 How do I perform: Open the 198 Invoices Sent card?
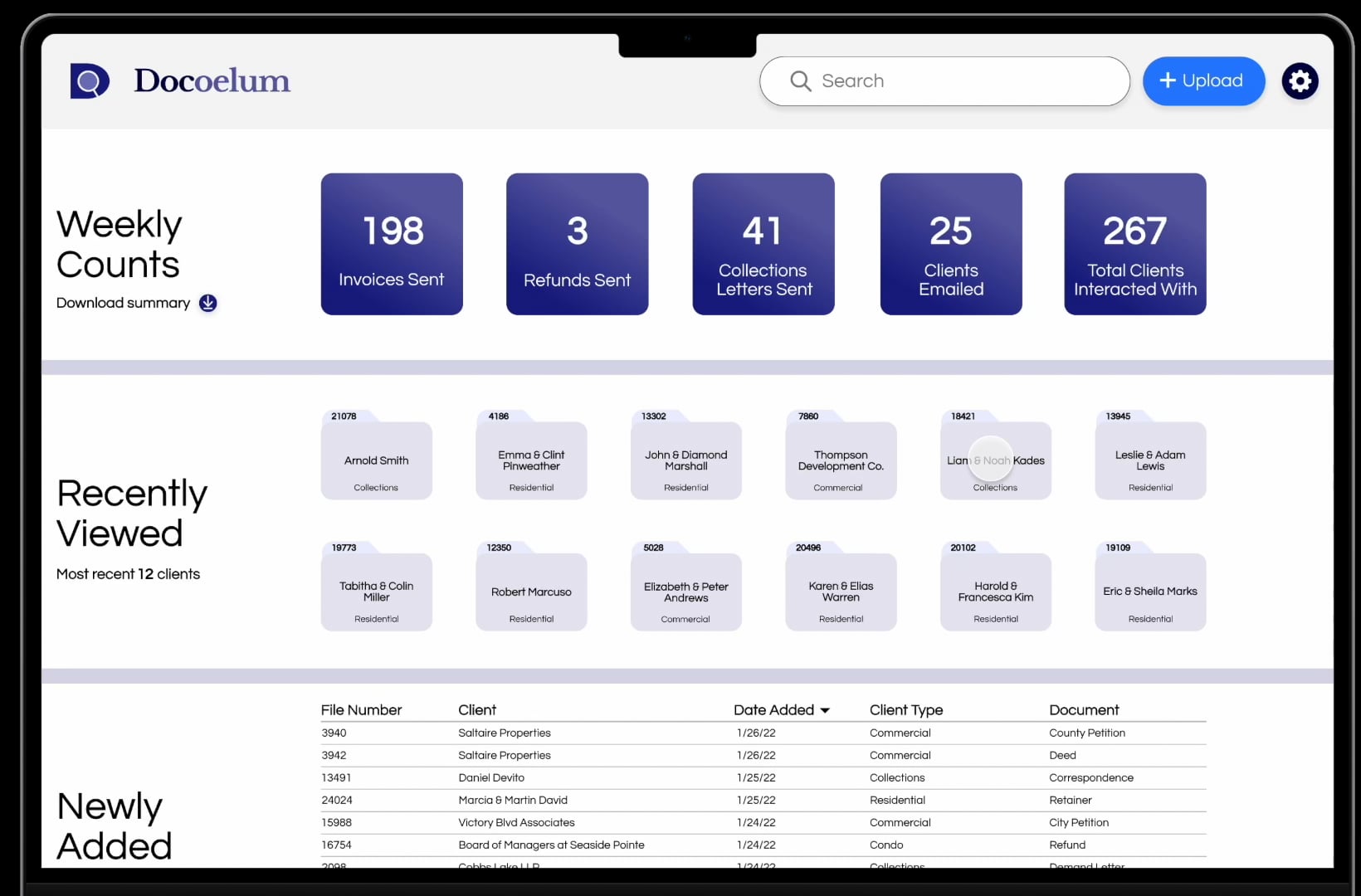pyautogui.click(x=392, y=244)
